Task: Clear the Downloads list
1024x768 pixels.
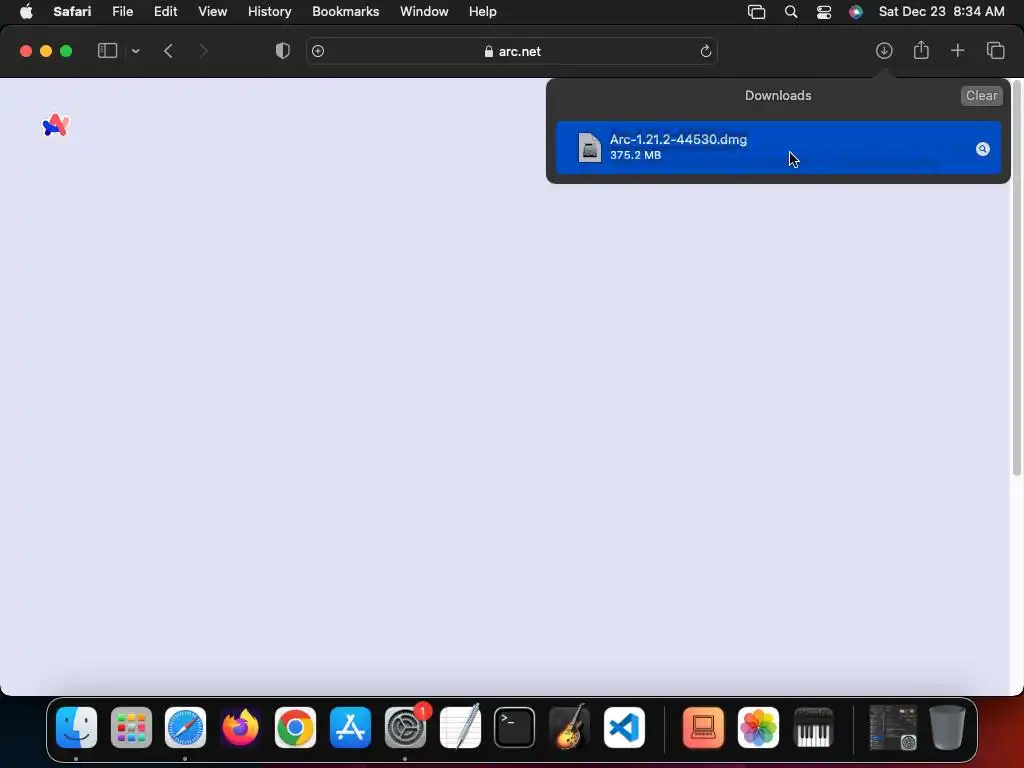Action: pyautogui.click(x=982, y=95)
